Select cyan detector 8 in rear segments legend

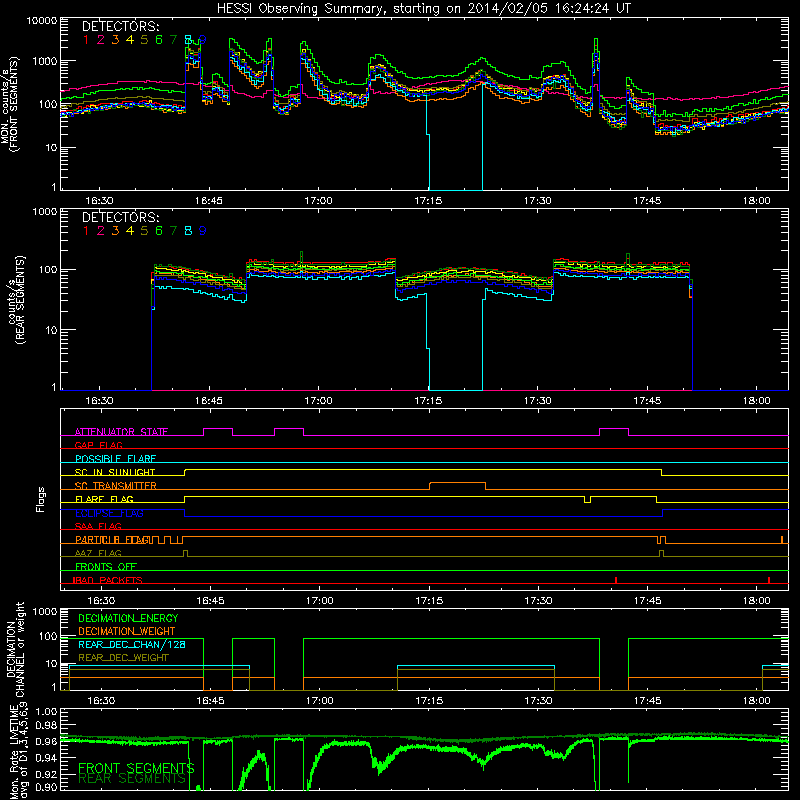[188, 231]
